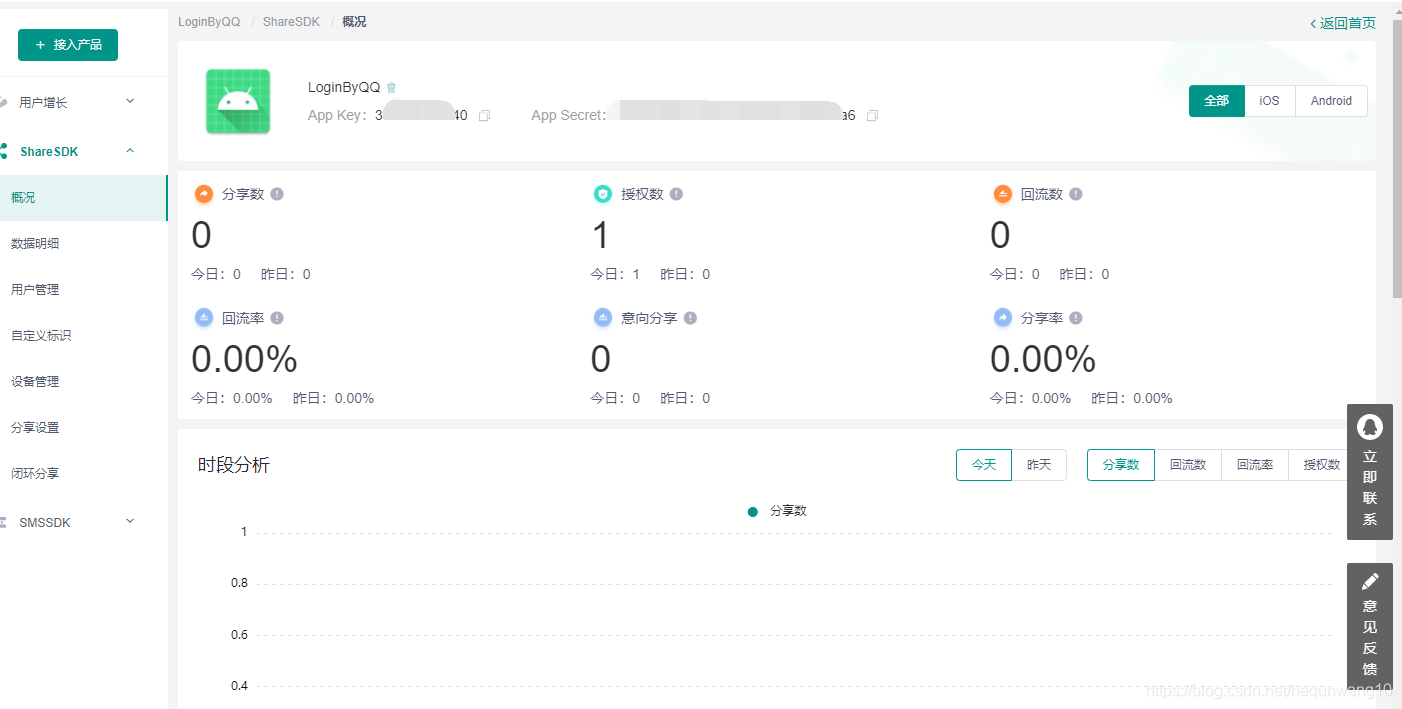Select the 全部 platform filter
The image size is (1402, 709).
pos(1217,101)
